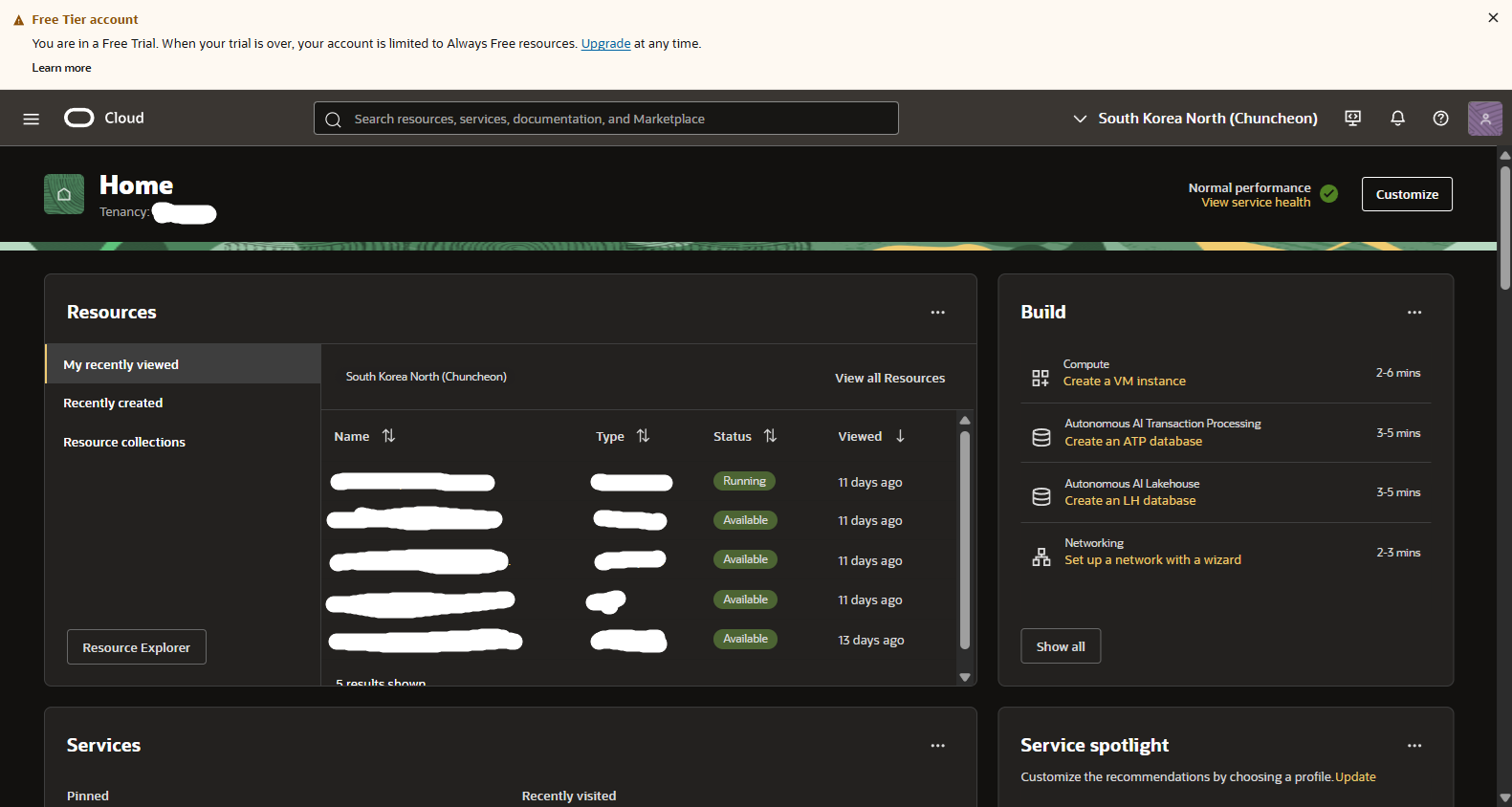Click the Running status badge
This screenshot has width=1512, height=807.
(x=744, y=481)
